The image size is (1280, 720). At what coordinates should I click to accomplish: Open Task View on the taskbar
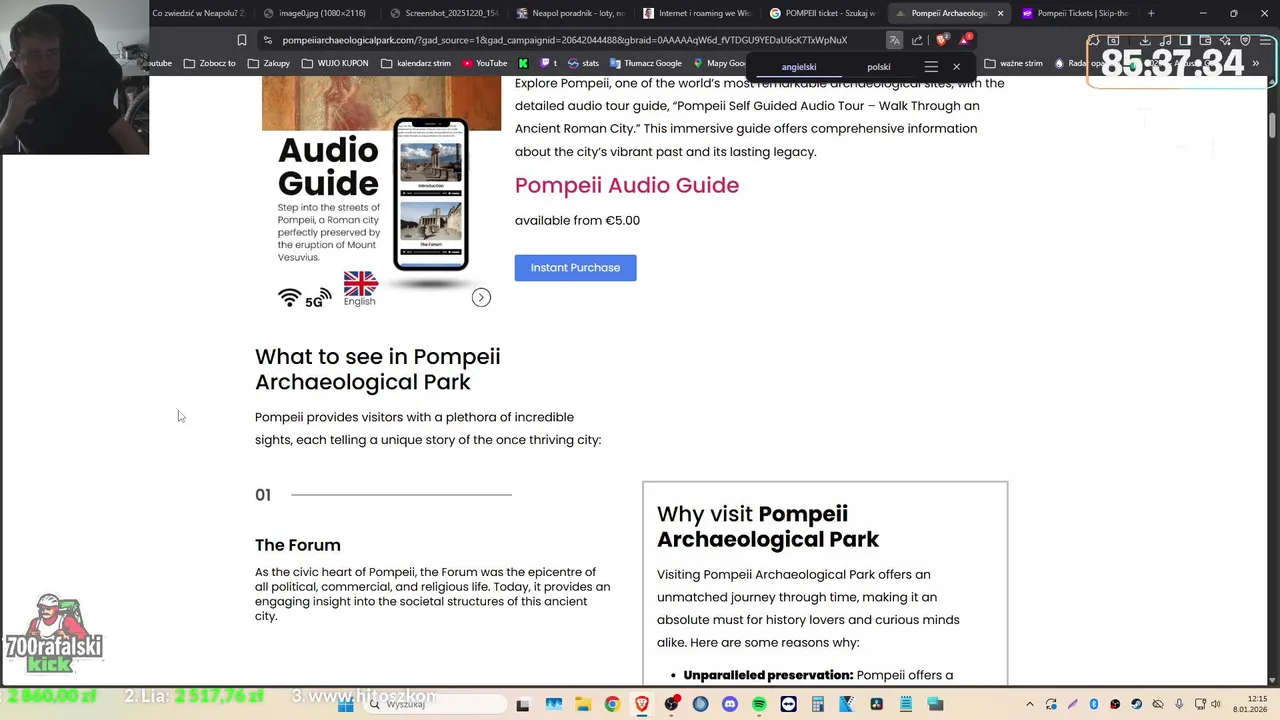click(522, 705)
